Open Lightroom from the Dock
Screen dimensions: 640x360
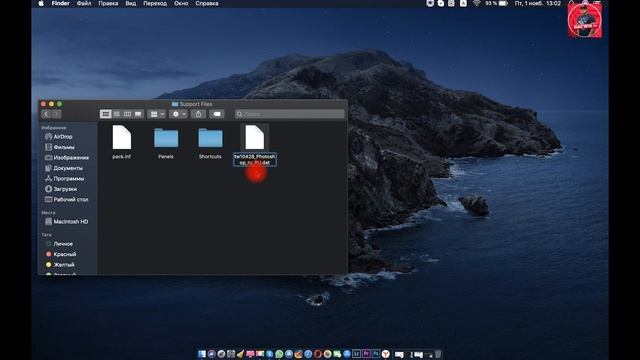[356, 353]
